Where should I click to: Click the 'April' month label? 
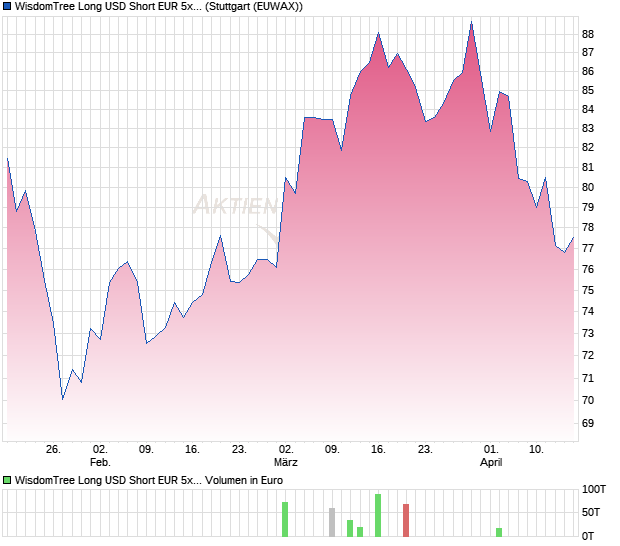491,463
